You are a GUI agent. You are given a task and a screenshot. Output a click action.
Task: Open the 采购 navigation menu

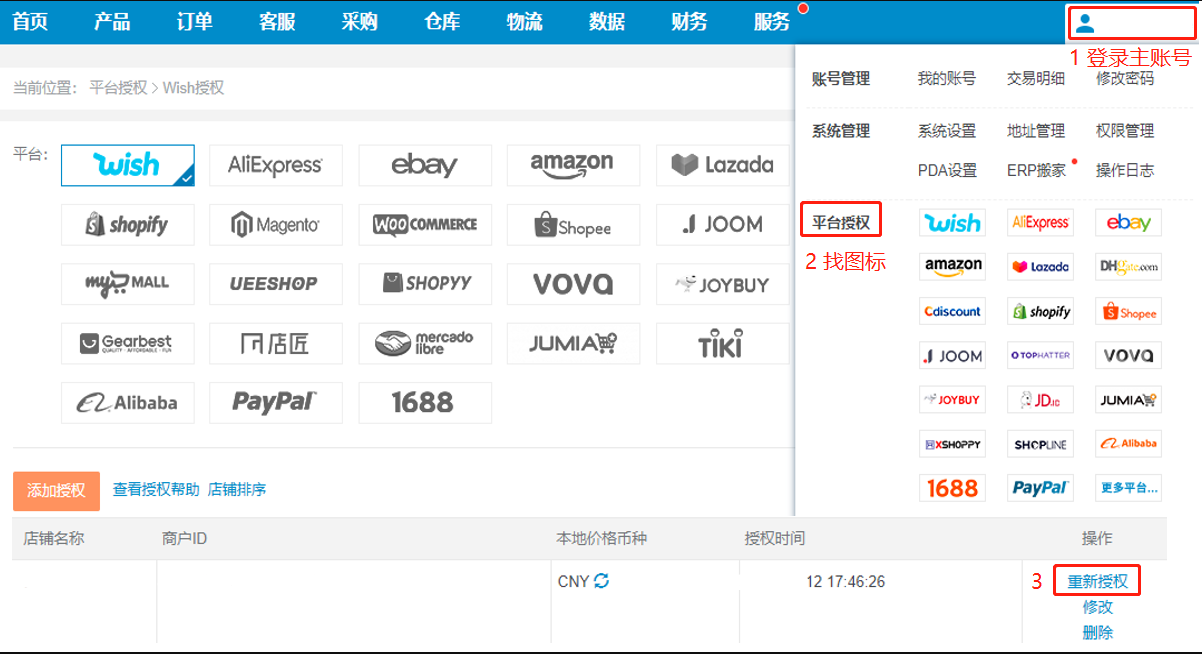(359, 22)
